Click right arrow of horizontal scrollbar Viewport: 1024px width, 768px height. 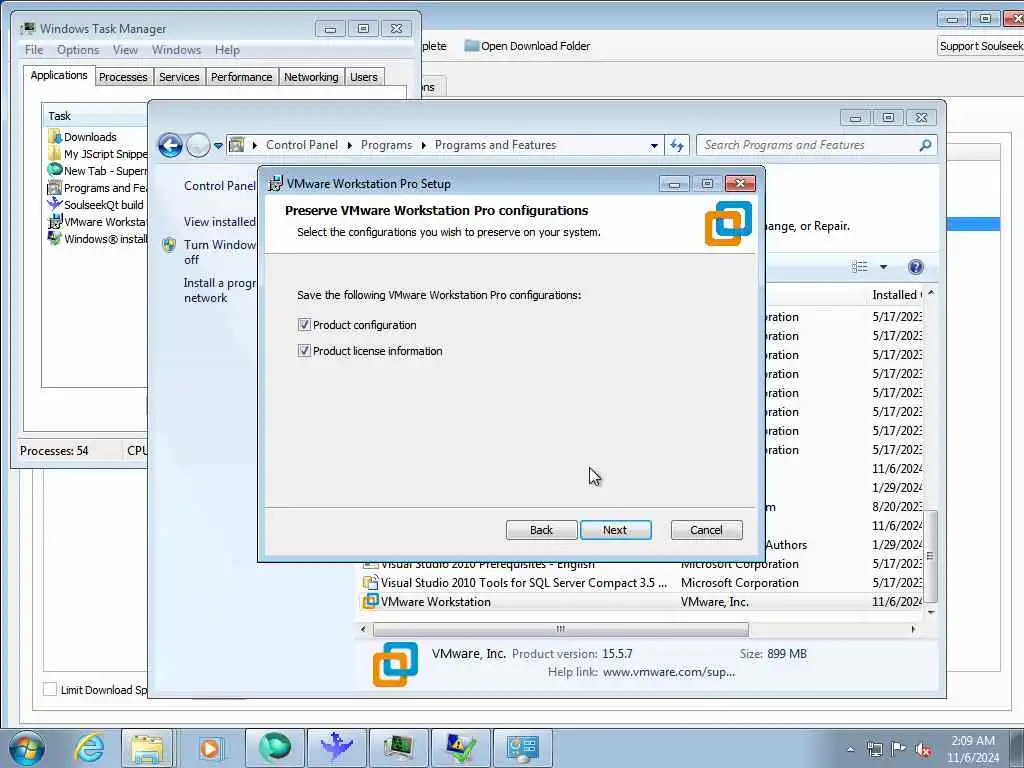click(x=912, y=629)
